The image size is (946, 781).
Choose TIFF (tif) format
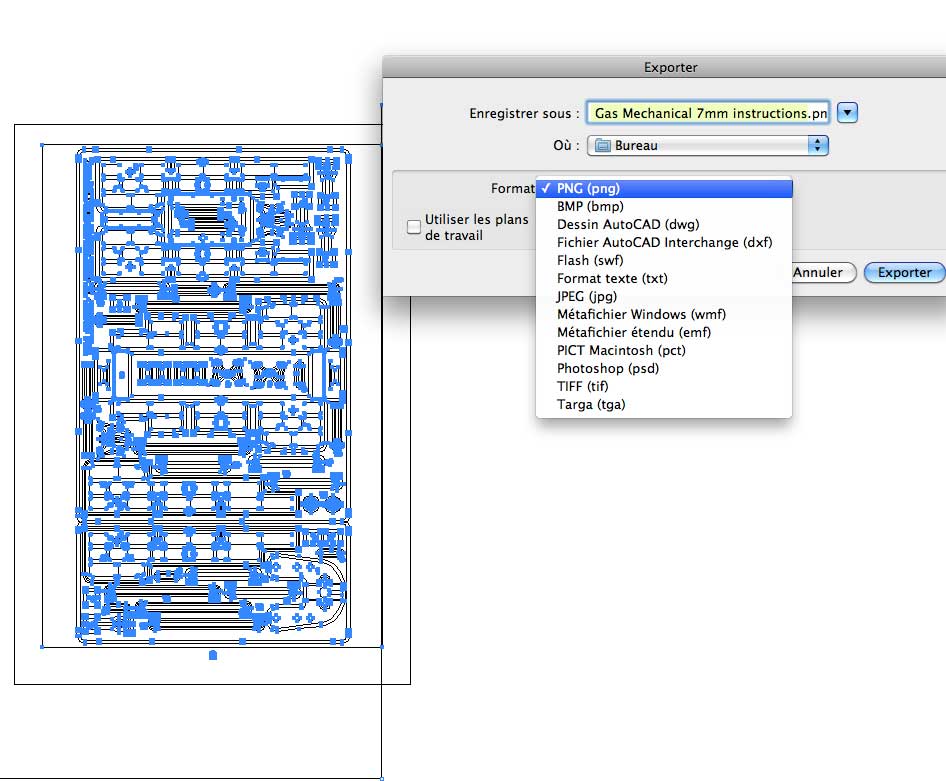(x=664, y=387)
